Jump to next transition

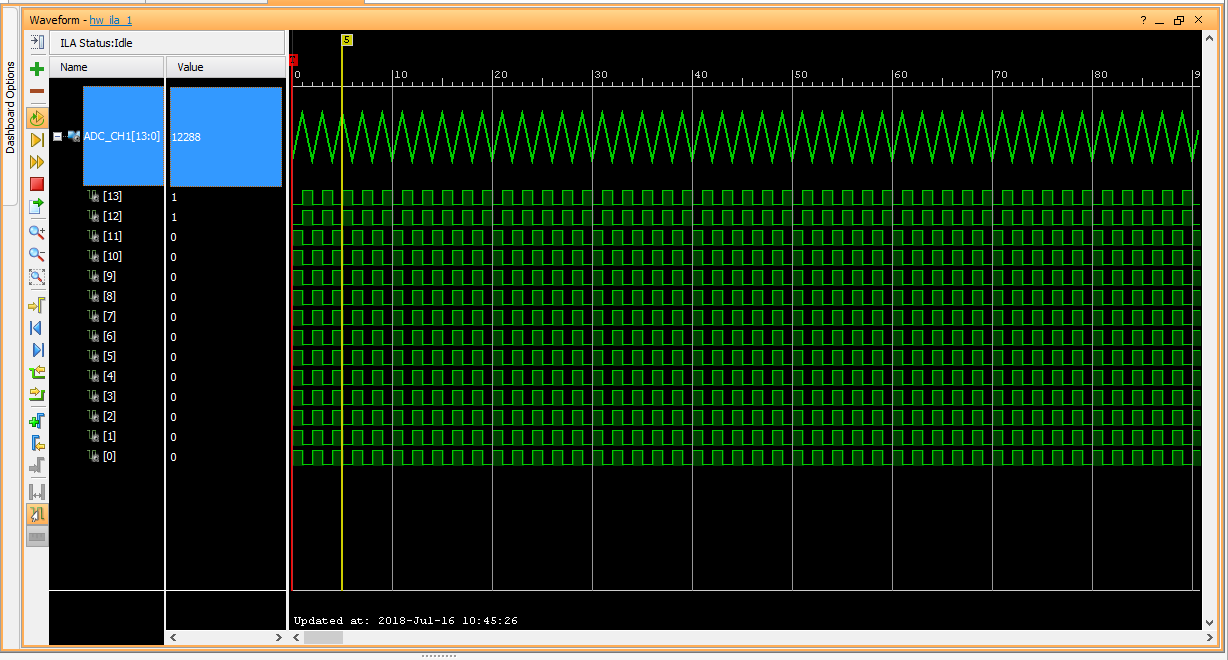click(37, 394)
